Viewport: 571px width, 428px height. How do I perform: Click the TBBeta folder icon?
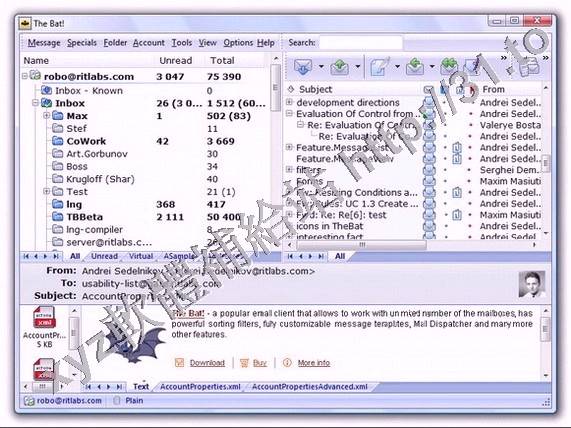58,216
